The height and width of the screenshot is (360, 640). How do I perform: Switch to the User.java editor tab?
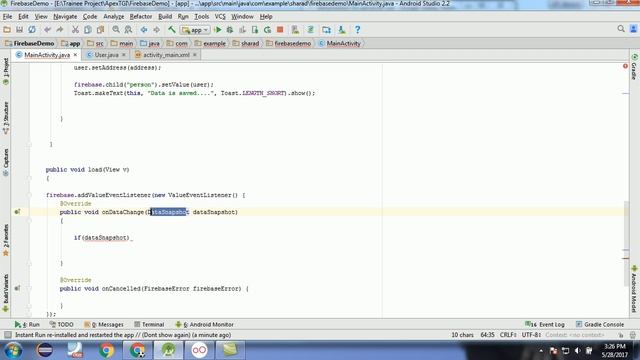tap(106, 55)
